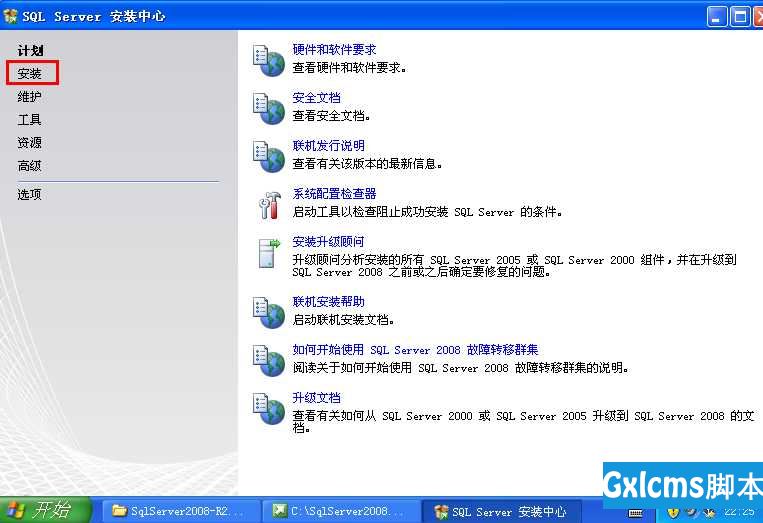
Task: Go to the 高级 page
Action: [30, 166]
